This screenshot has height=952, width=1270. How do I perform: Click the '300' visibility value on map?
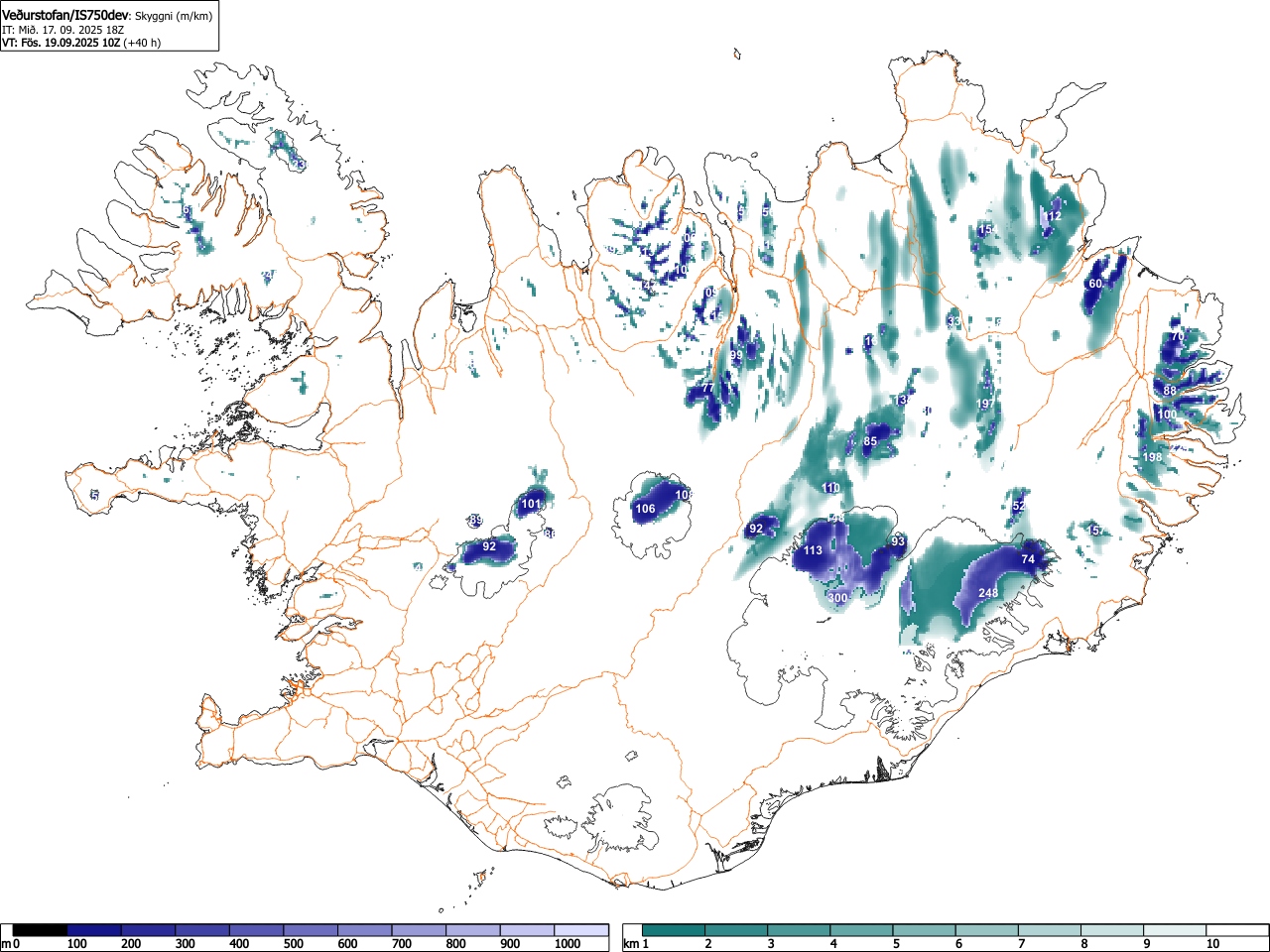[837, 598]
